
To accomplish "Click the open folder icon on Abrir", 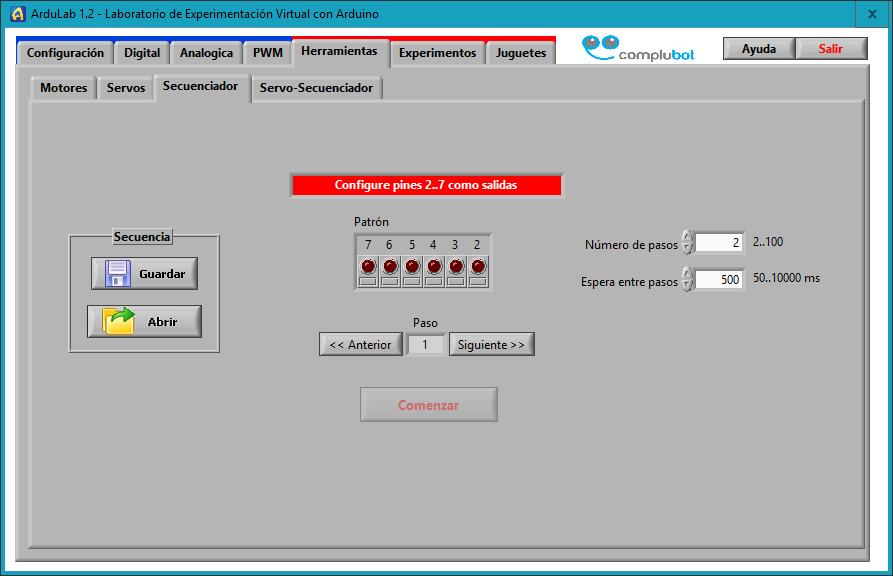I will (x=119, y=322).
